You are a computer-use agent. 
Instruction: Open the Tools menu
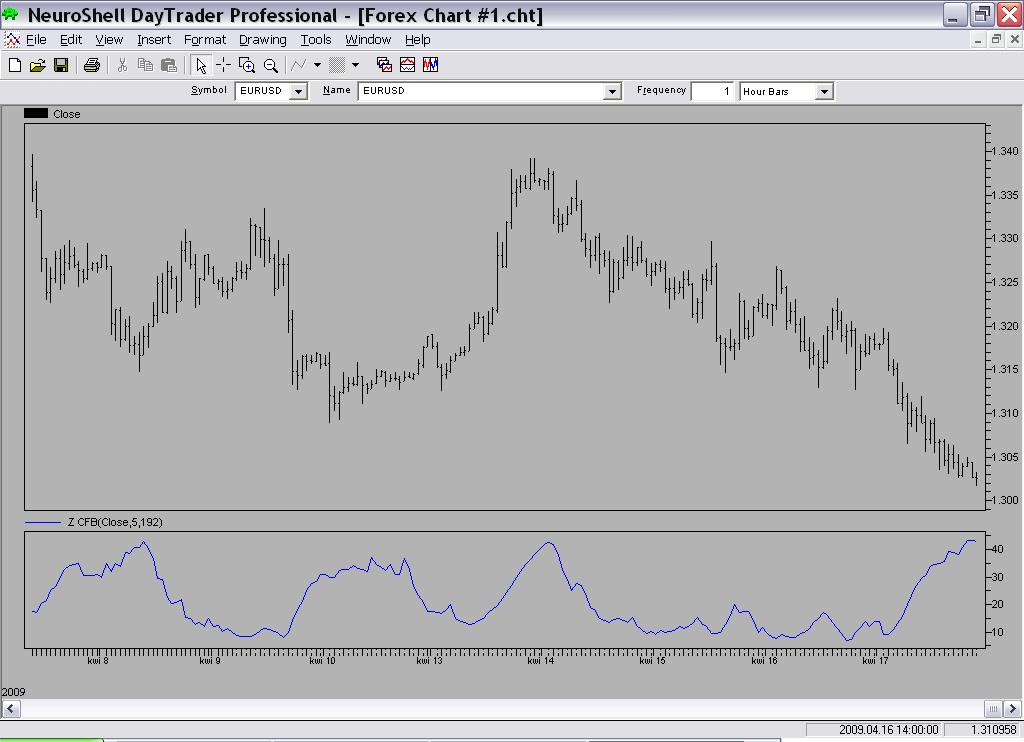pyautogui.click(x=316, y=40)
